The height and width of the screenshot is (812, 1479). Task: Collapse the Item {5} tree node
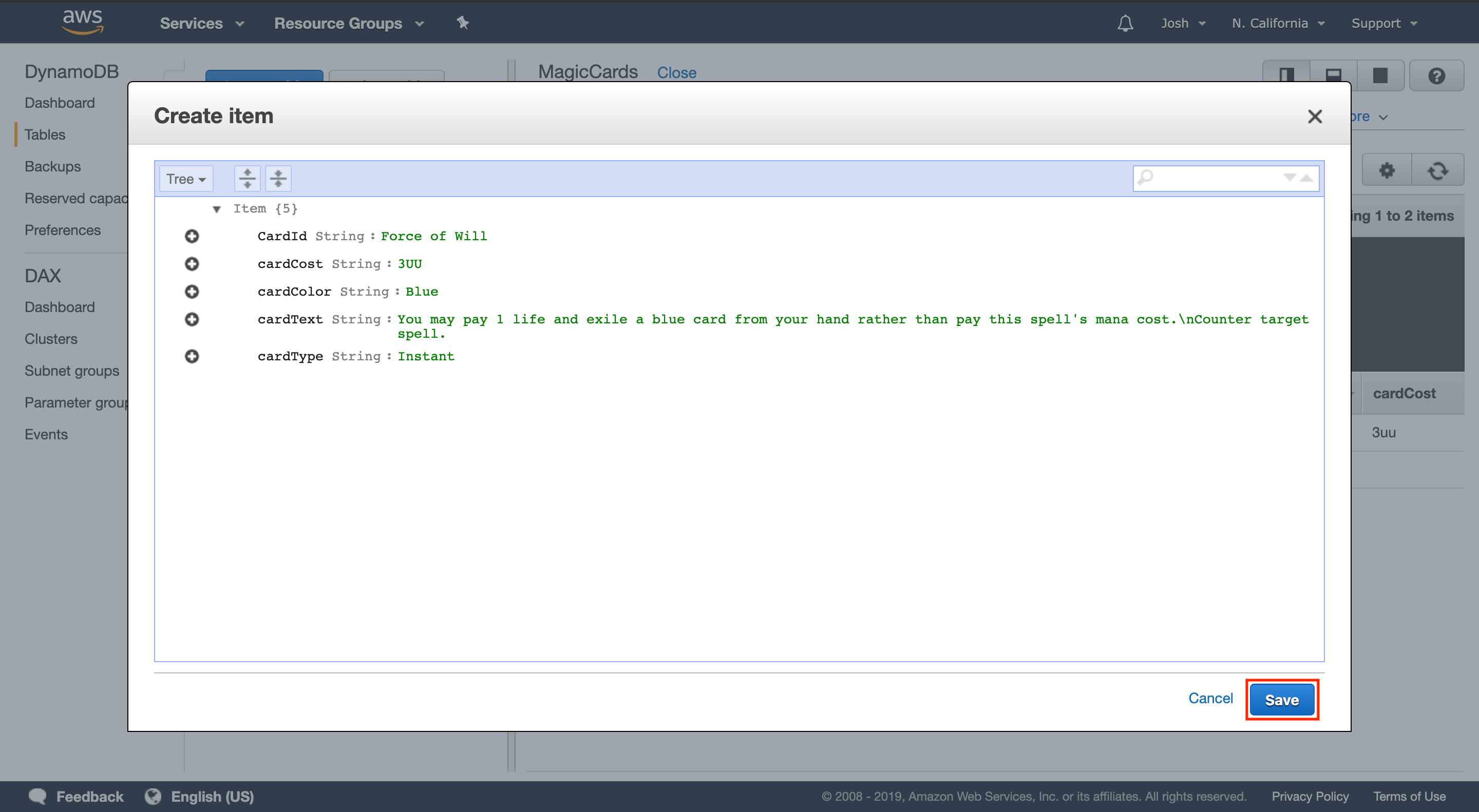coord(216,209)
